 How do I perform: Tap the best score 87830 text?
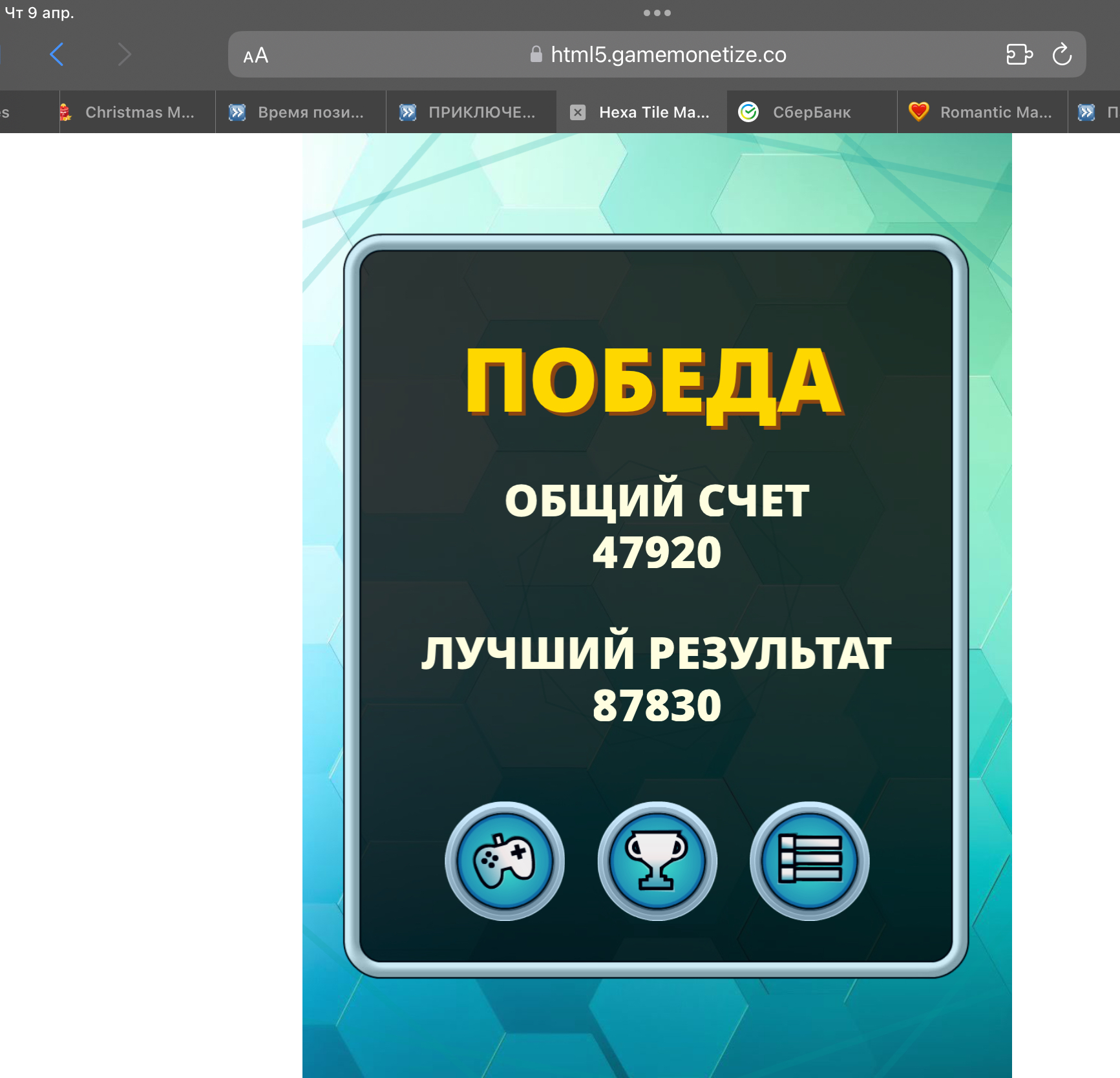click(x=657, y=706)
